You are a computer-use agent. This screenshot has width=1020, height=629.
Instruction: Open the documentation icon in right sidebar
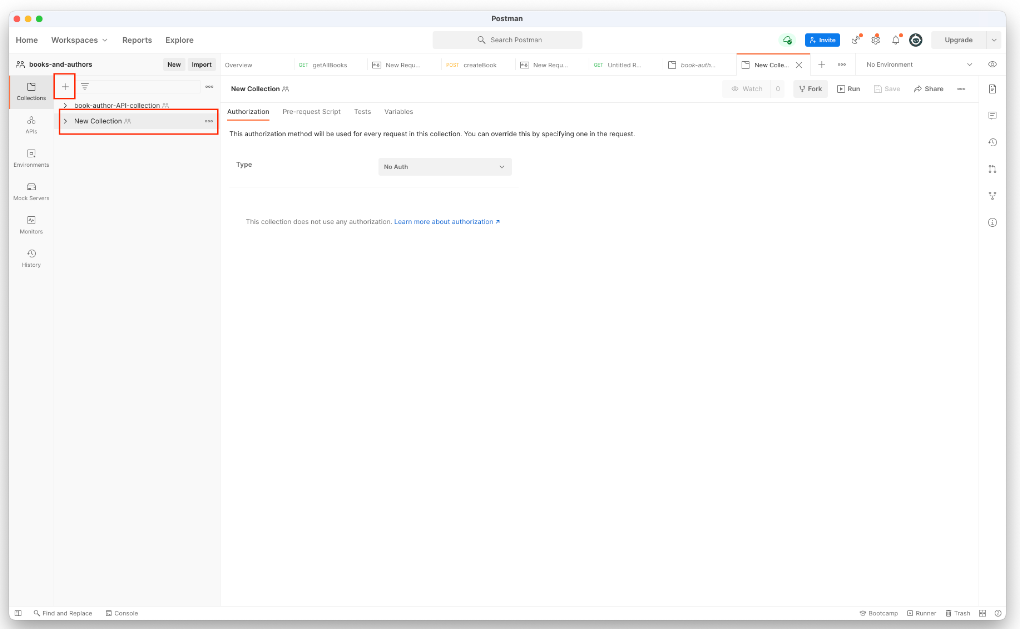(x=992, y=88)
